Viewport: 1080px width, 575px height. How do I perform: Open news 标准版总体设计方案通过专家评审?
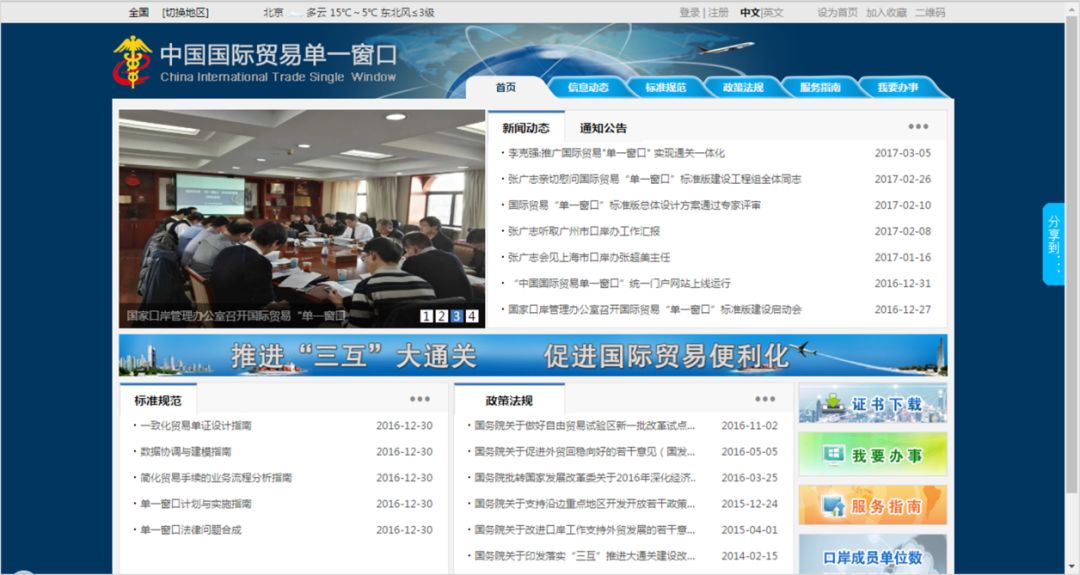coord(634,205)
